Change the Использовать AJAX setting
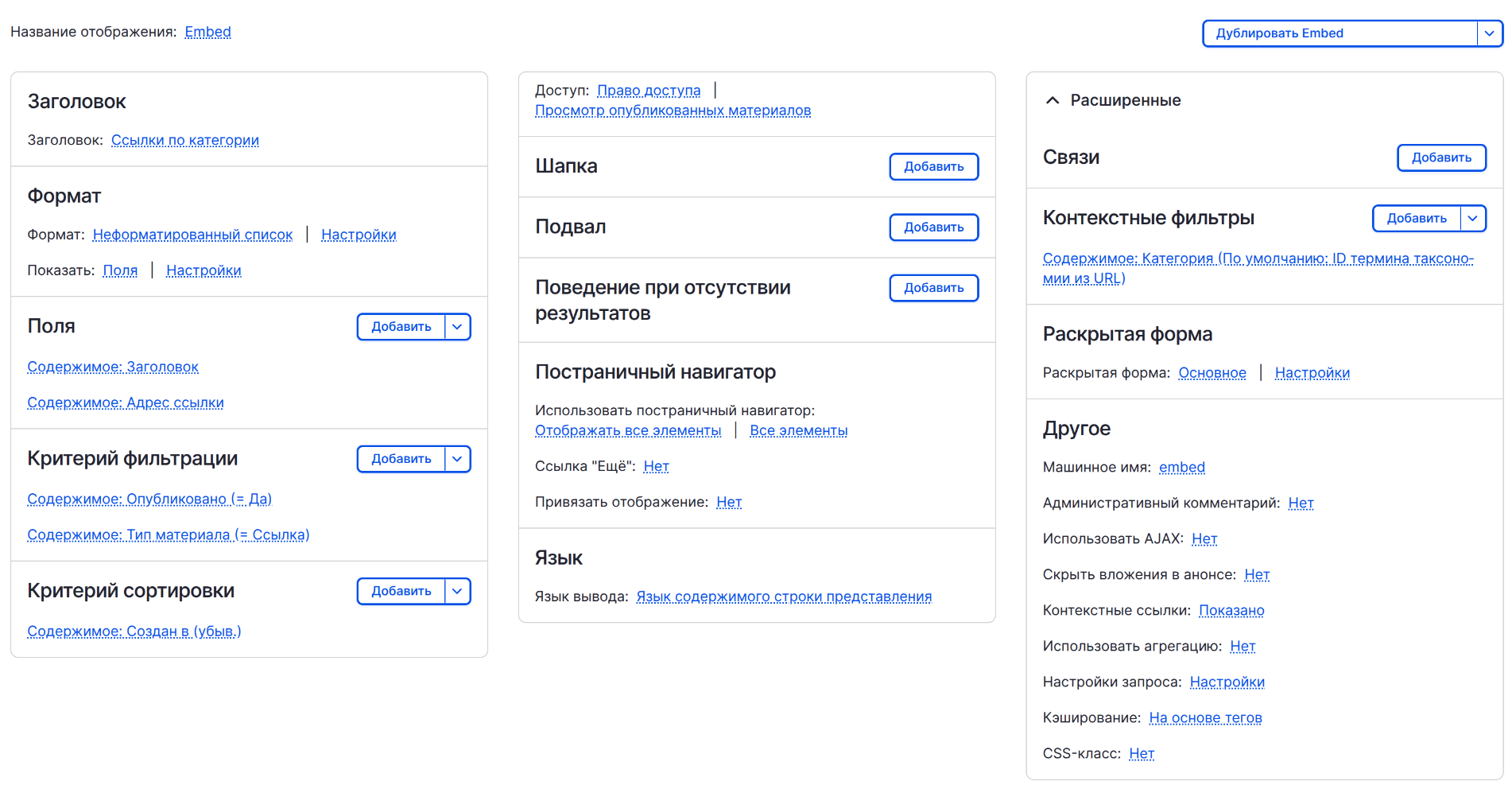 pos(1204,538)
